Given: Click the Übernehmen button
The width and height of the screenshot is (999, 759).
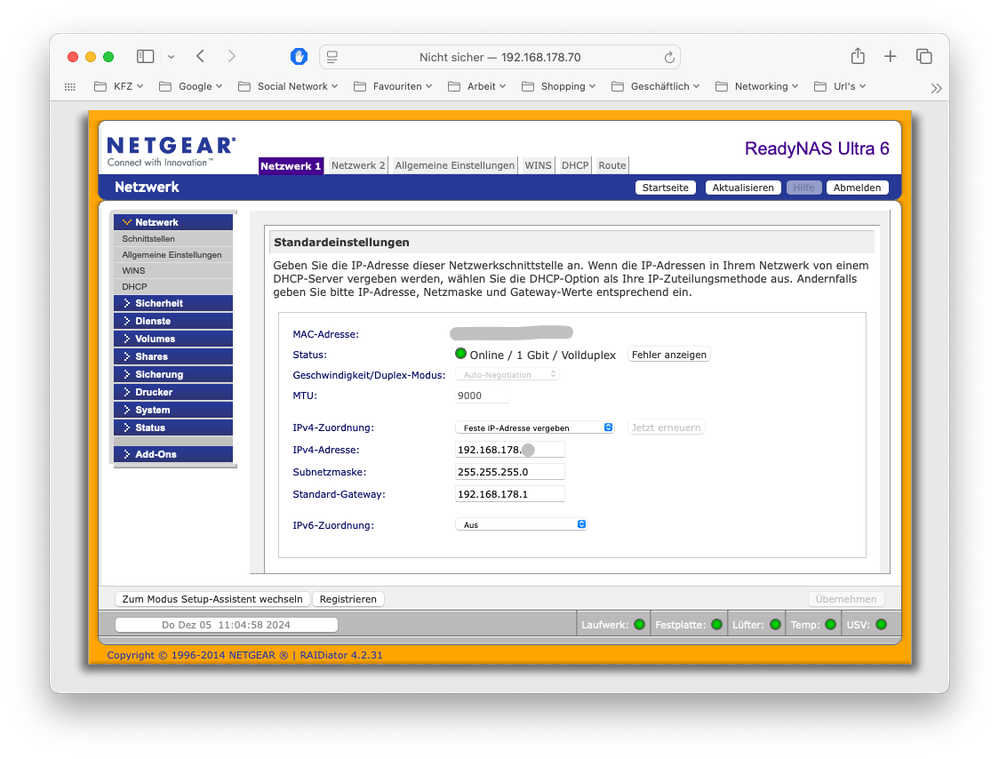Looking at the screenshot, I should (x=845, y=599).
